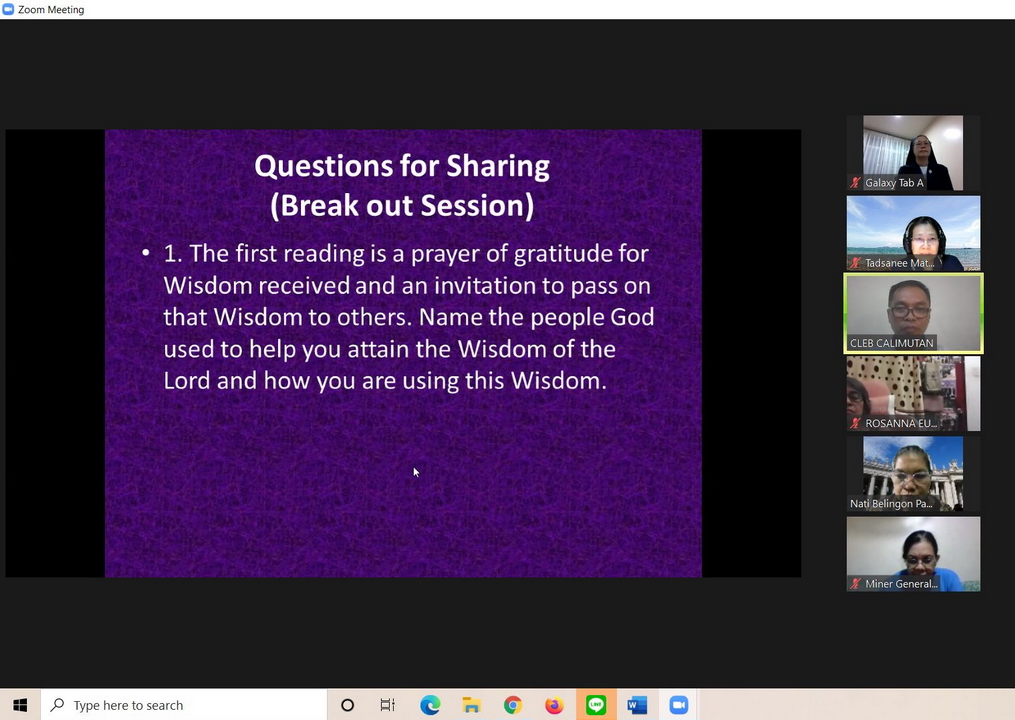Select Tadsanee Mat... participant video tile
Image resolution: width=1015 pixels, height=720 pixels.
(913, 231)
